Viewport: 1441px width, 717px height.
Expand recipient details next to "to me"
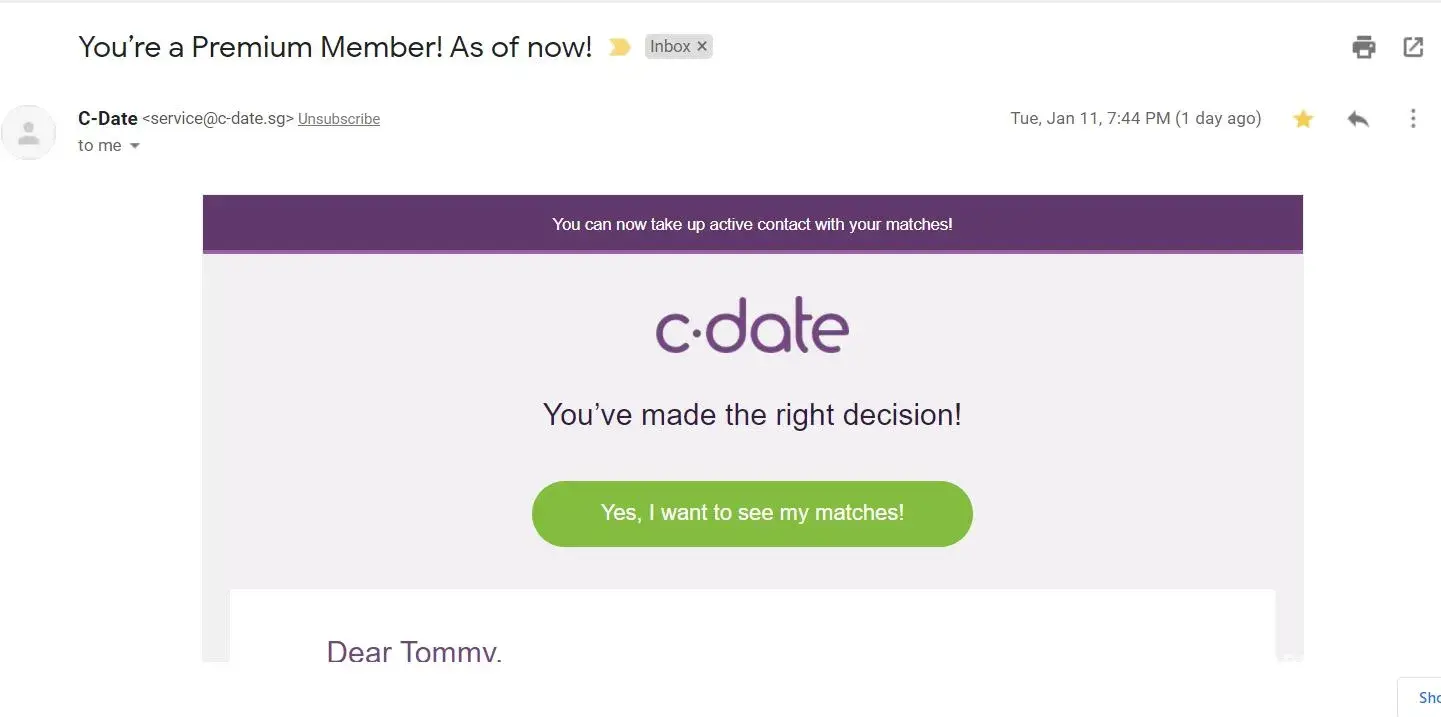click(135, 146)
